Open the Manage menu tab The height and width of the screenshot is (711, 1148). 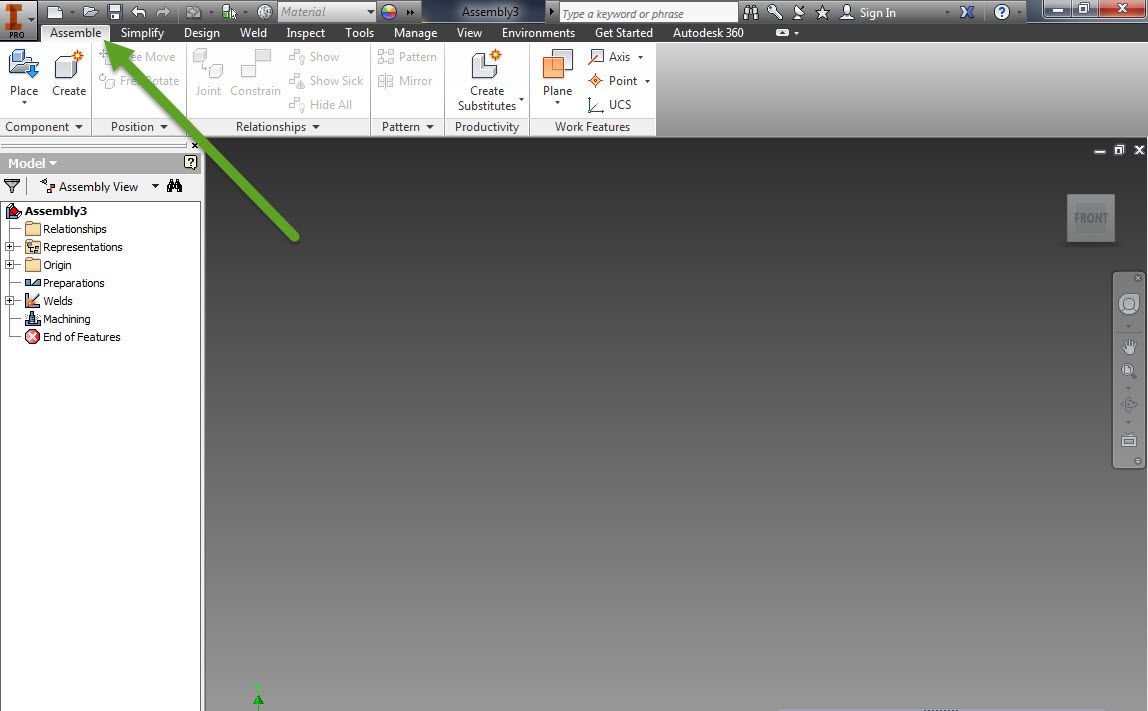tap(414, 32)
